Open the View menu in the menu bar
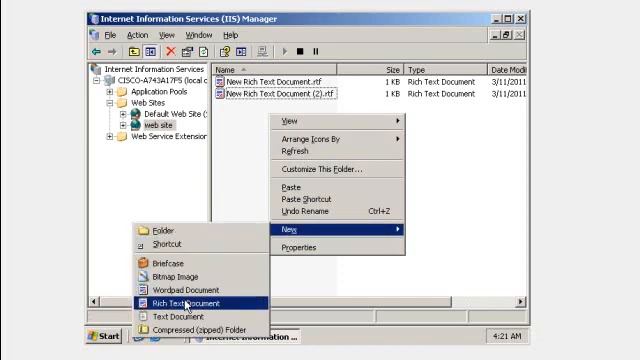This screenshot has height=360, width=640. (x=167, y=35)
